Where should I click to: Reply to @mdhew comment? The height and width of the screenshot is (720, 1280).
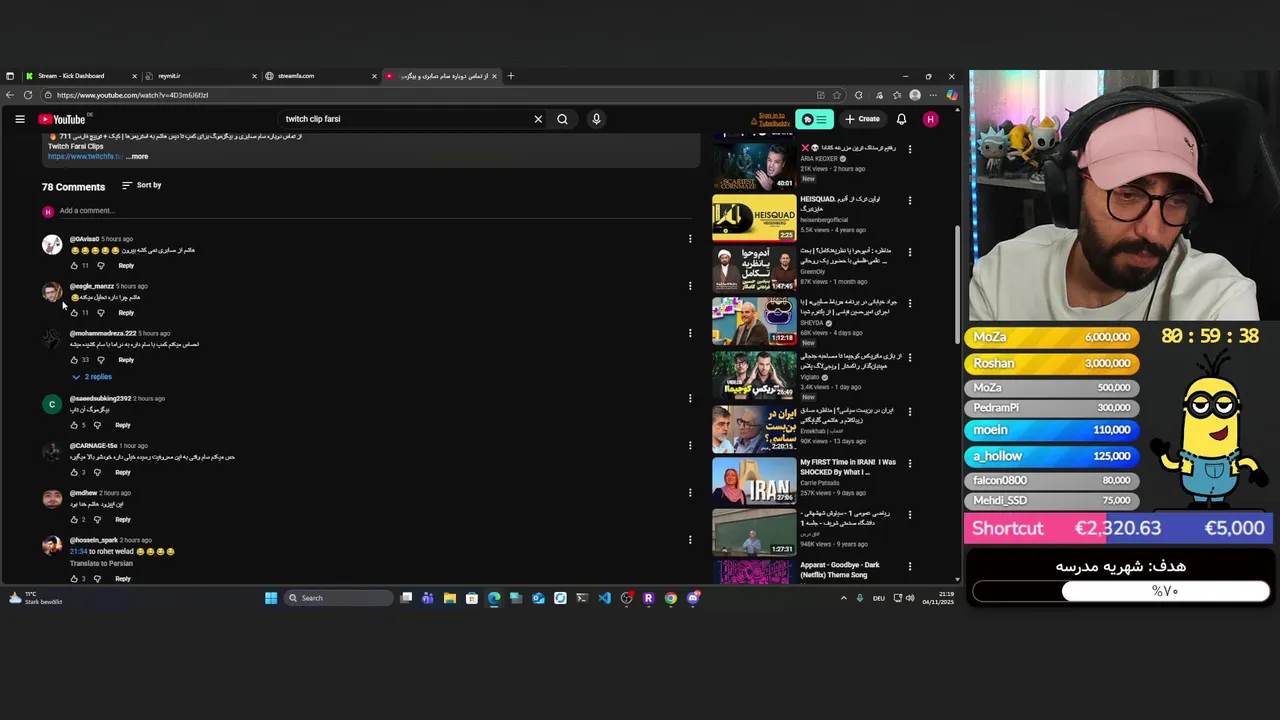[x=123, y=520]
